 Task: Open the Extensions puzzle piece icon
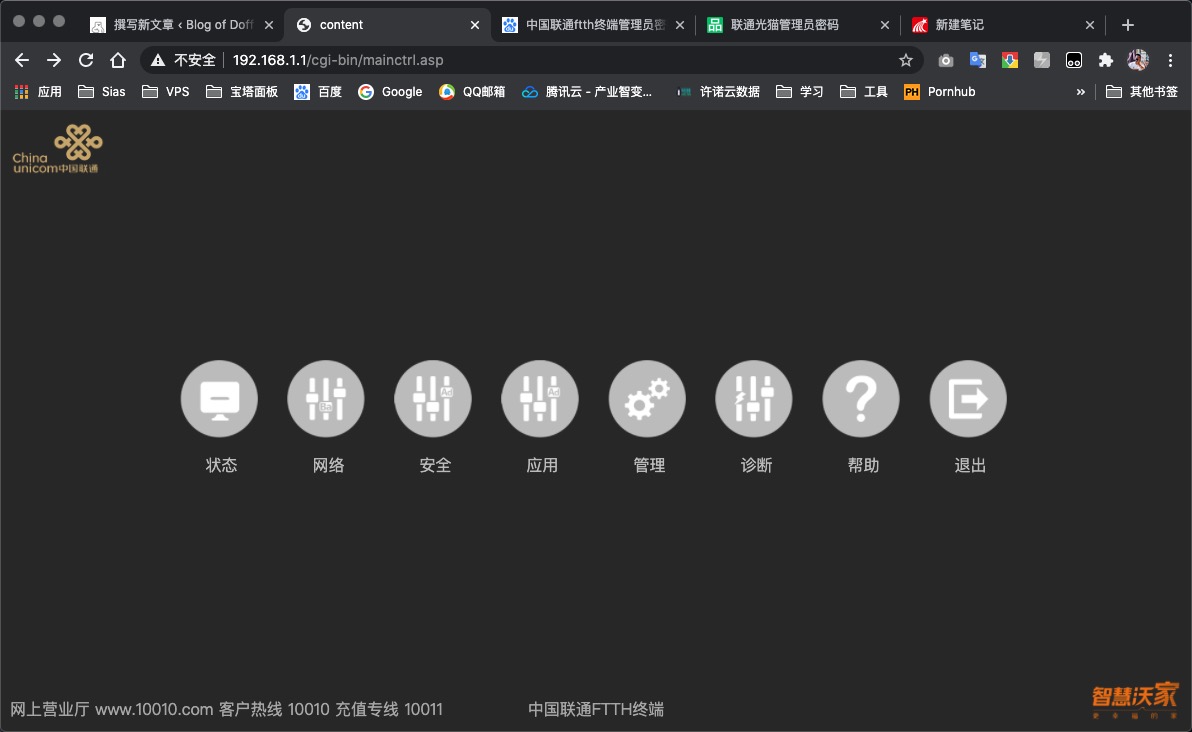(x=1105, y=60)
